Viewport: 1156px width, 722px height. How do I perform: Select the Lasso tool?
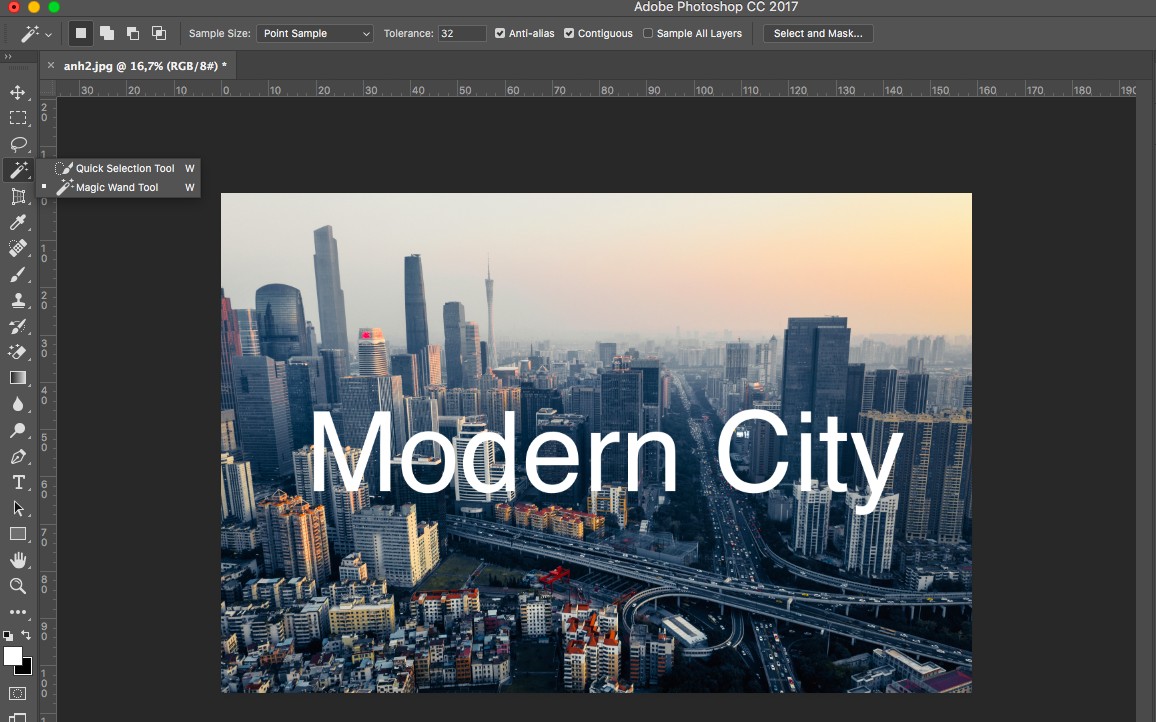click(x=18, y=144)
